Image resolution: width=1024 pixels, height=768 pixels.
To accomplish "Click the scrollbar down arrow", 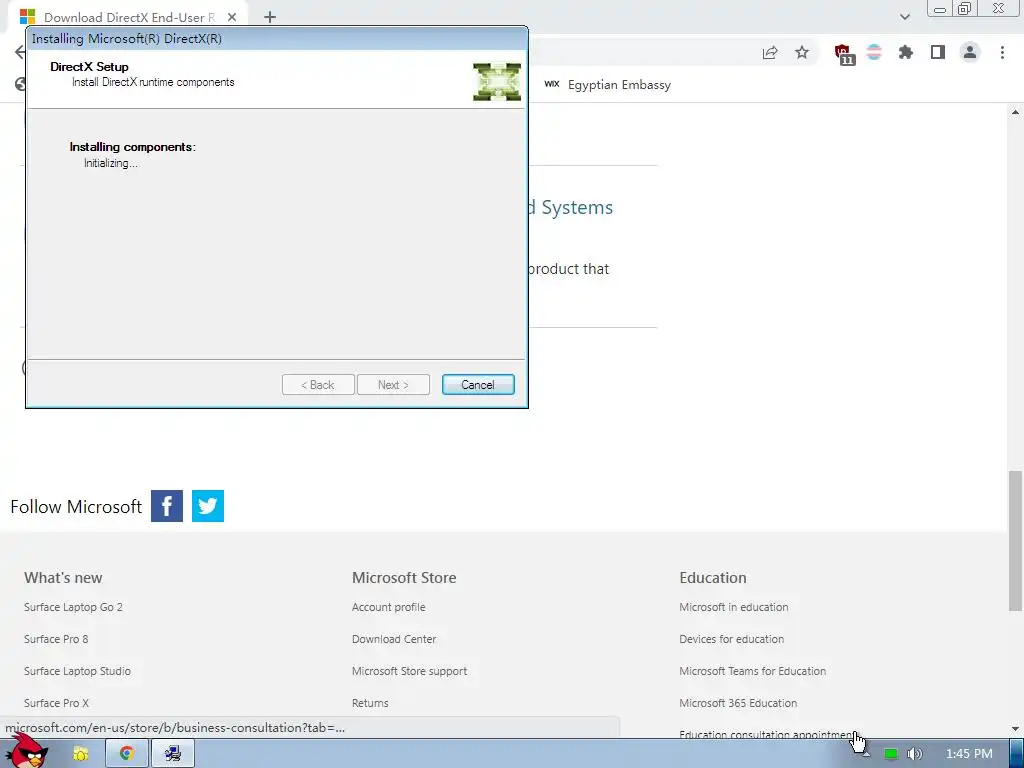I will [1015, 729].
